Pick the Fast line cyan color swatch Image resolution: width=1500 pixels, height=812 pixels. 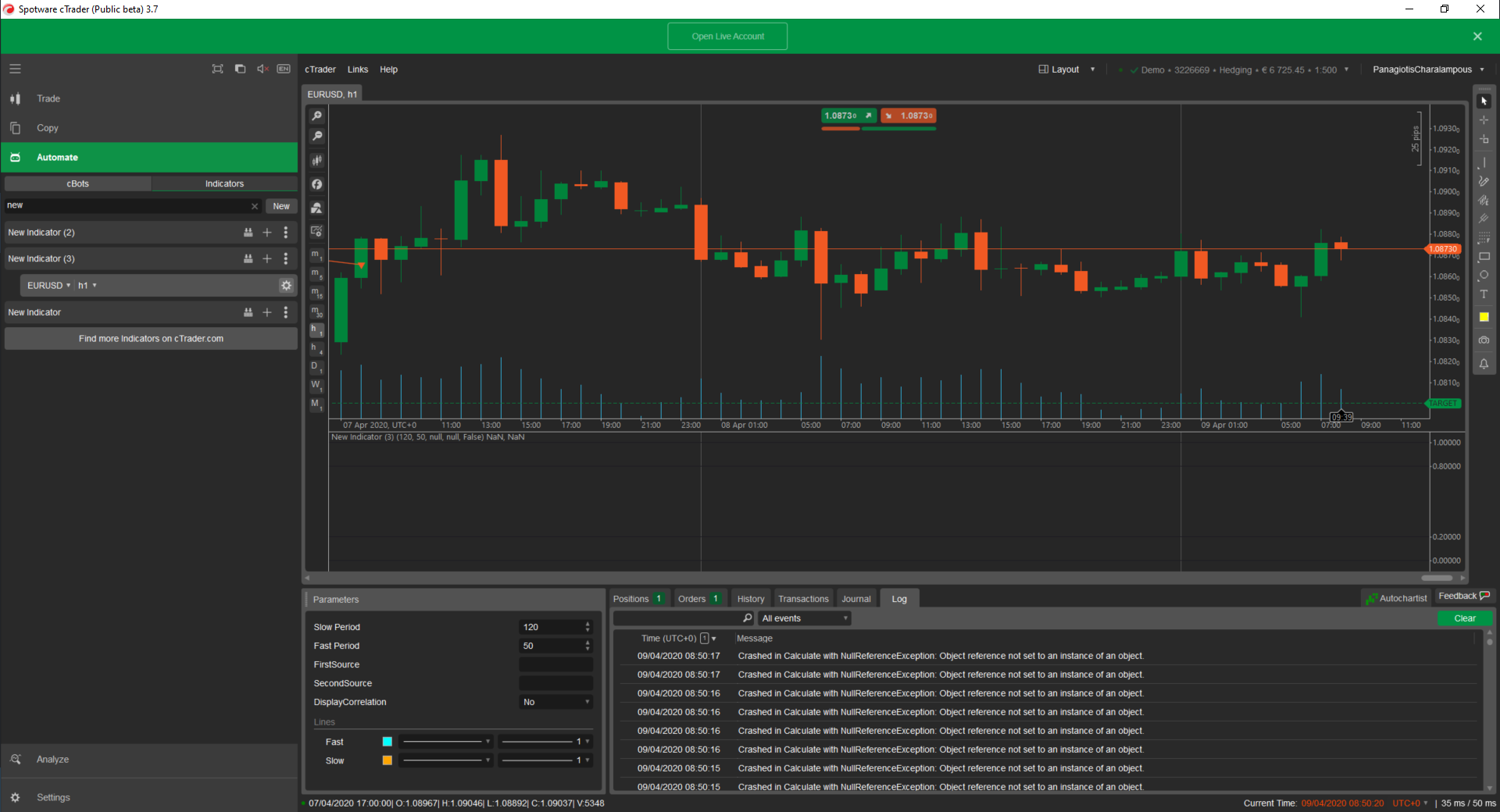[387, 742]
